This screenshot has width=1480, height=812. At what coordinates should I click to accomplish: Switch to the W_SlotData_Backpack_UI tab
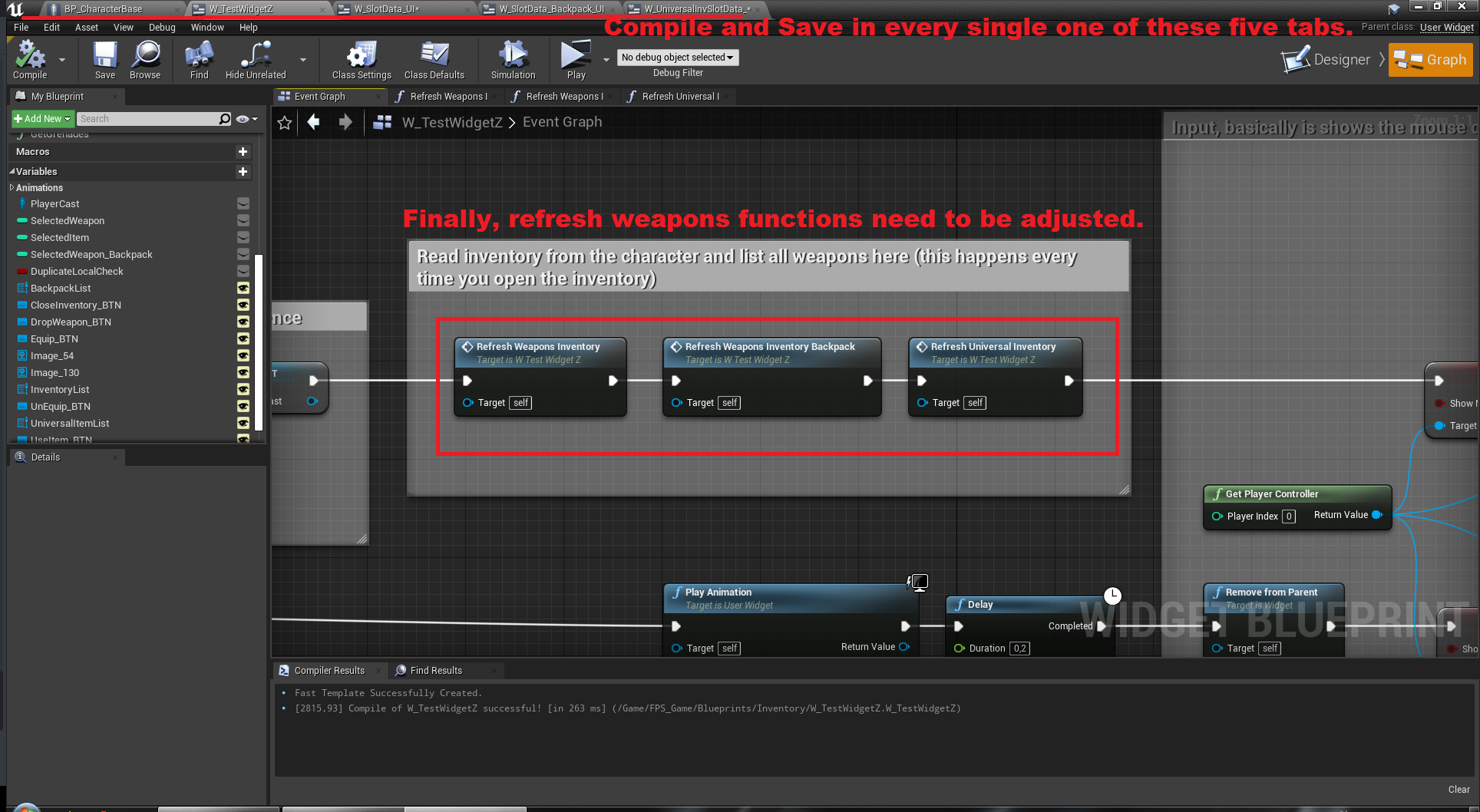pos(551,9)
